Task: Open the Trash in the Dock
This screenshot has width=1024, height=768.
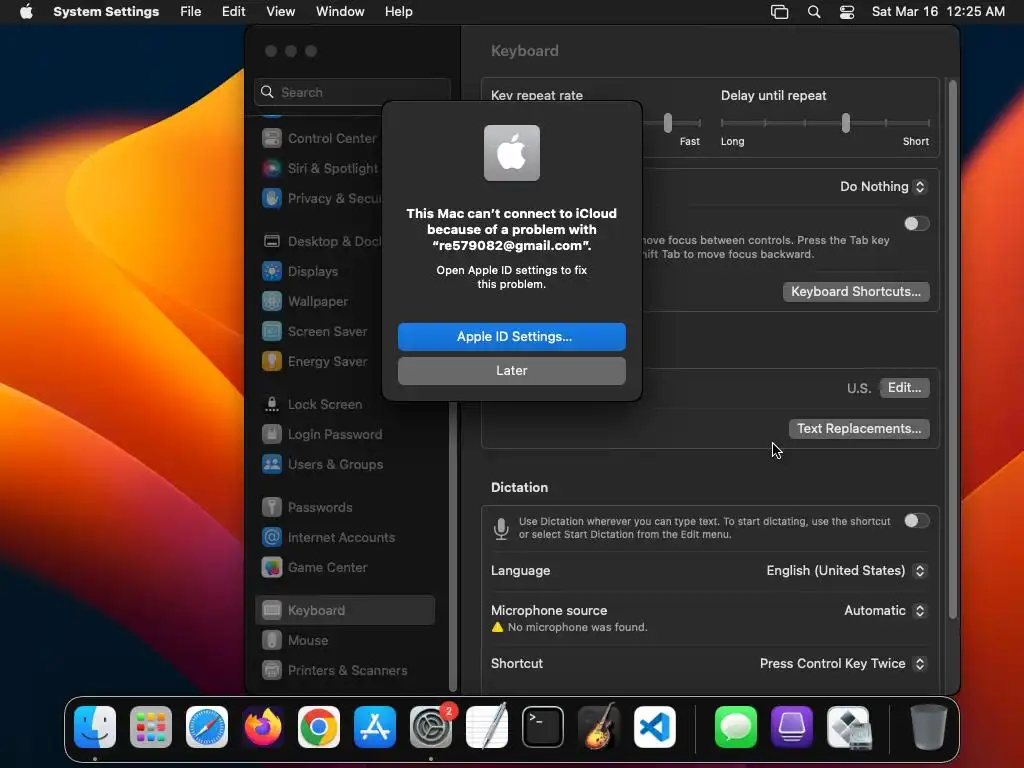Action: click(929, 727)
